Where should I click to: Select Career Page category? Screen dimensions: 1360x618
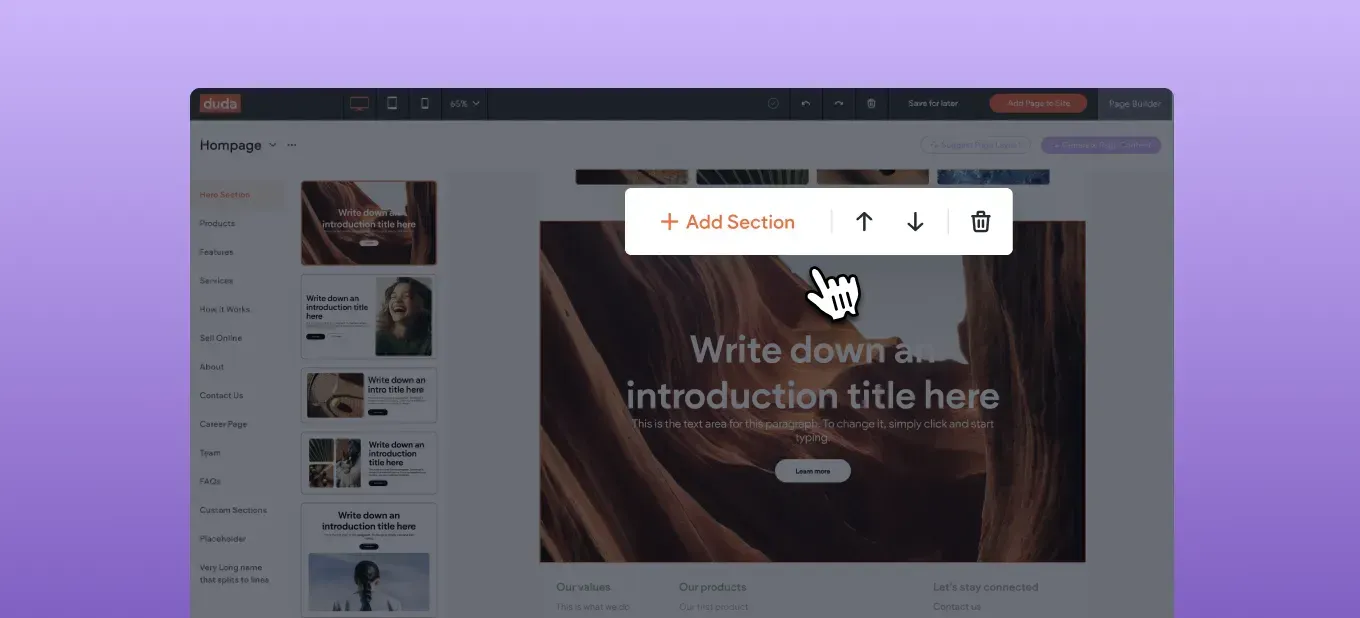(x=223, y=424)
